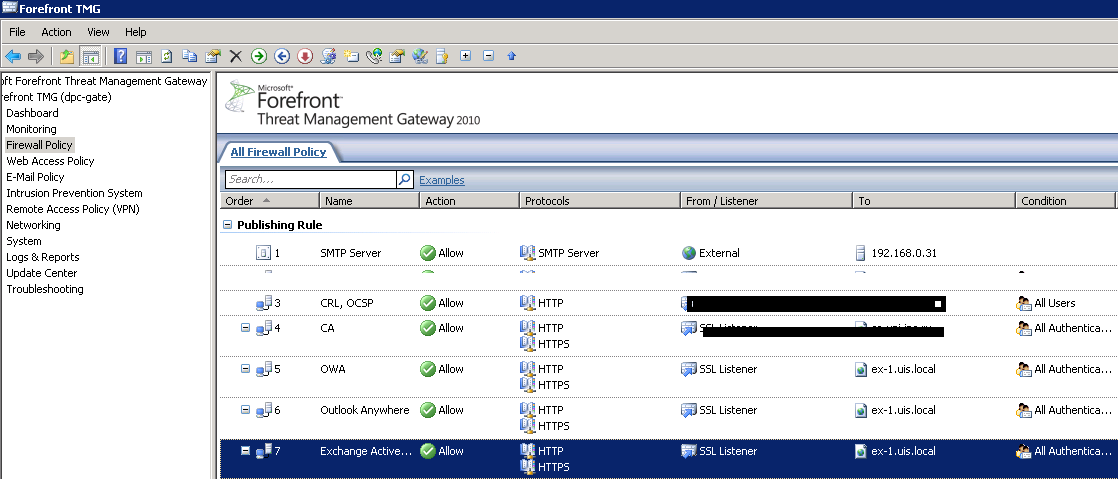
Task: Open the File menu
Action: click(17, 32)
